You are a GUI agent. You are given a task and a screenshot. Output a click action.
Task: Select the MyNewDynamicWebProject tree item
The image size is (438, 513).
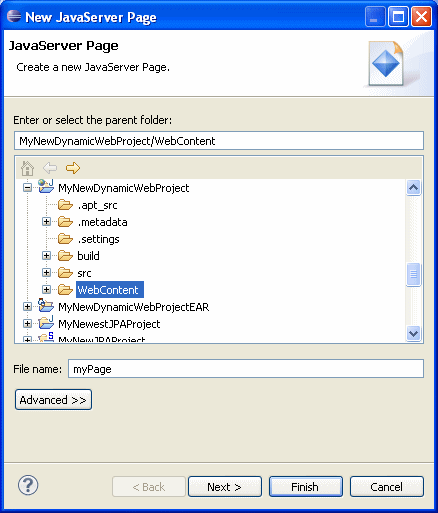[124, 188]
